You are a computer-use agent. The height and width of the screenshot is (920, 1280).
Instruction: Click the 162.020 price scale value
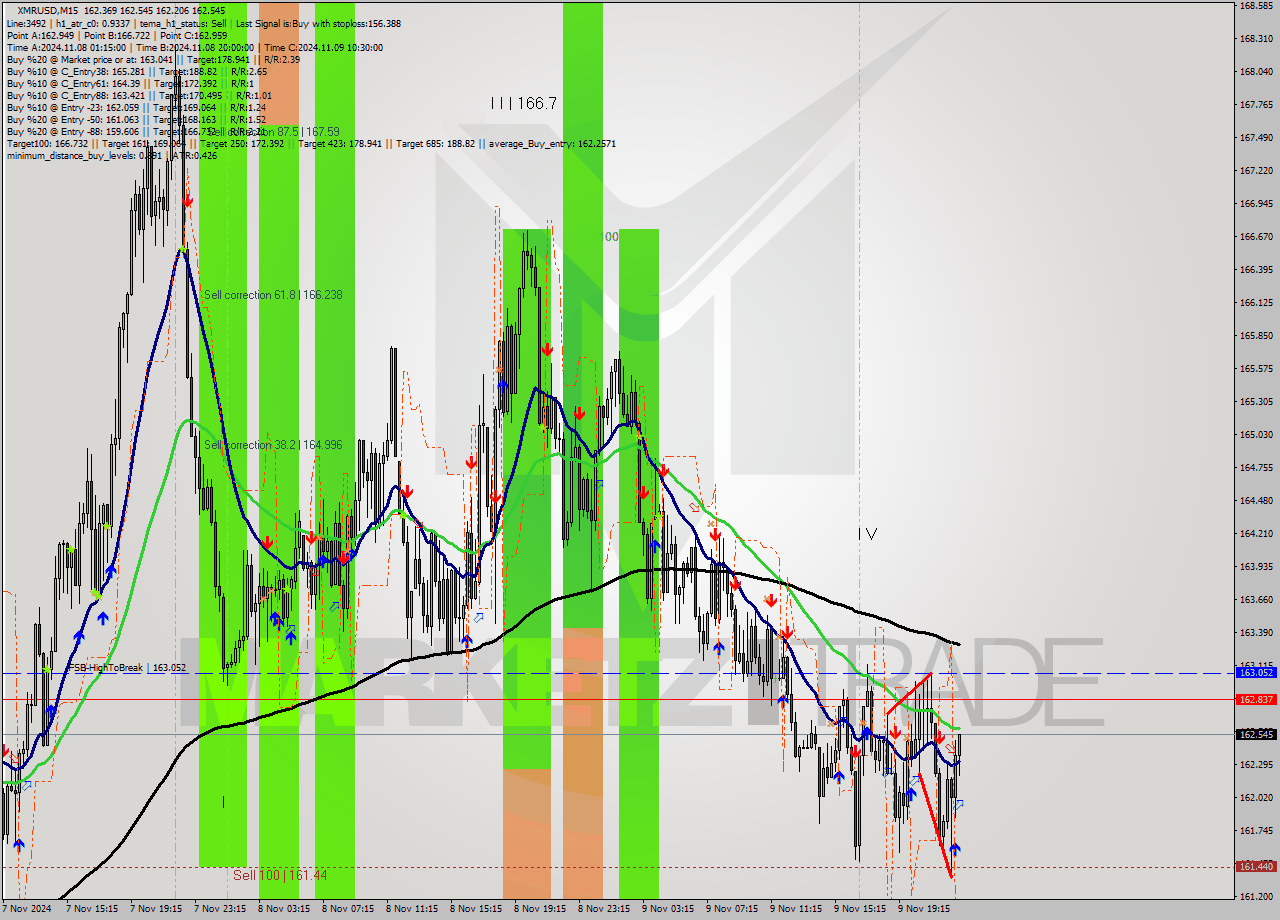(x=1255, y=798)
